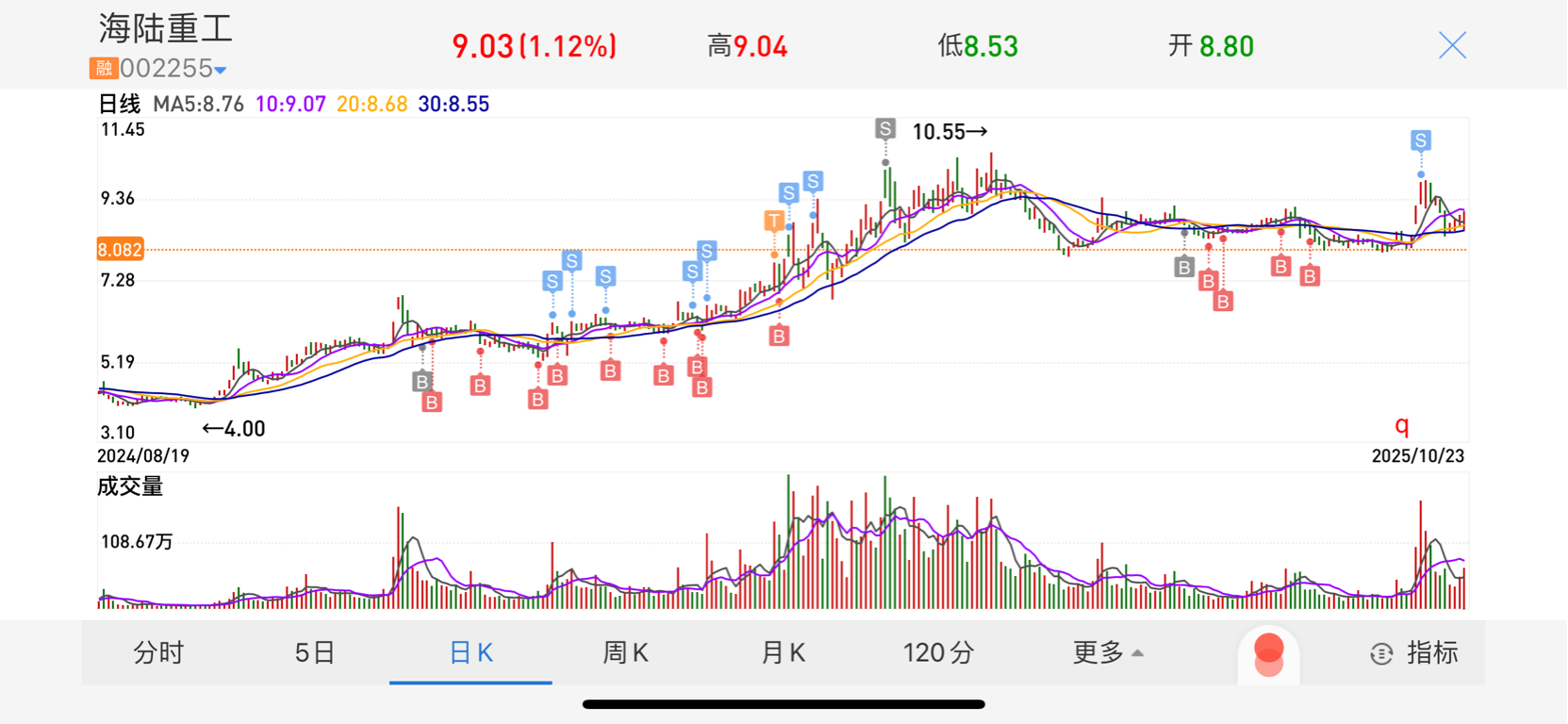Tap the 108.67万 volume axis value
This screenshot has width=1568, height=724.
(137, 542)
